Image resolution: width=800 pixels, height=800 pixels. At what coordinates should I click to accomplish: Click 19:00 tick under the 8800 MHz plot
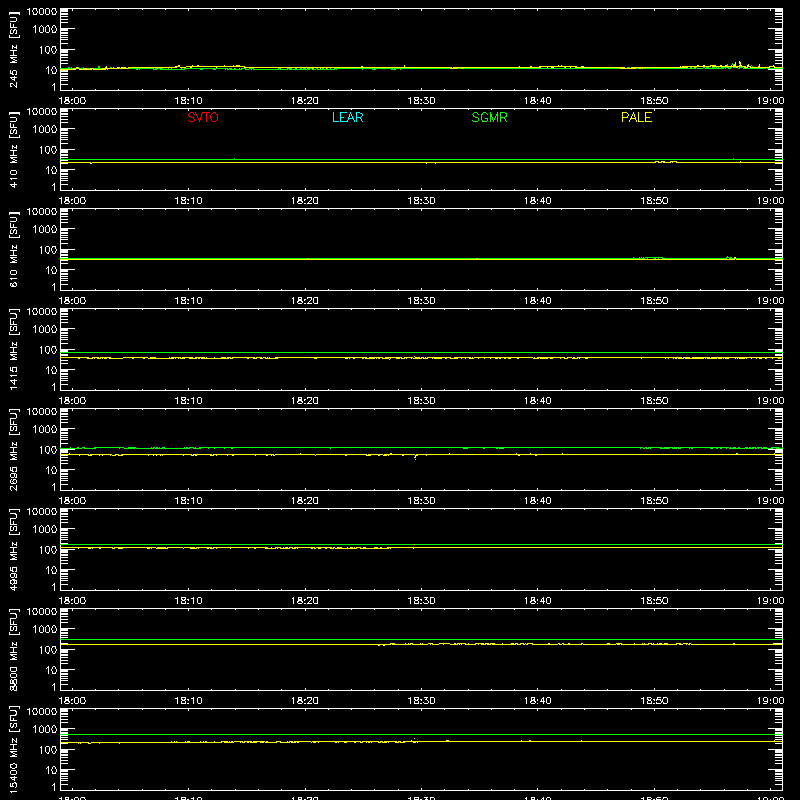click(770, 701)
